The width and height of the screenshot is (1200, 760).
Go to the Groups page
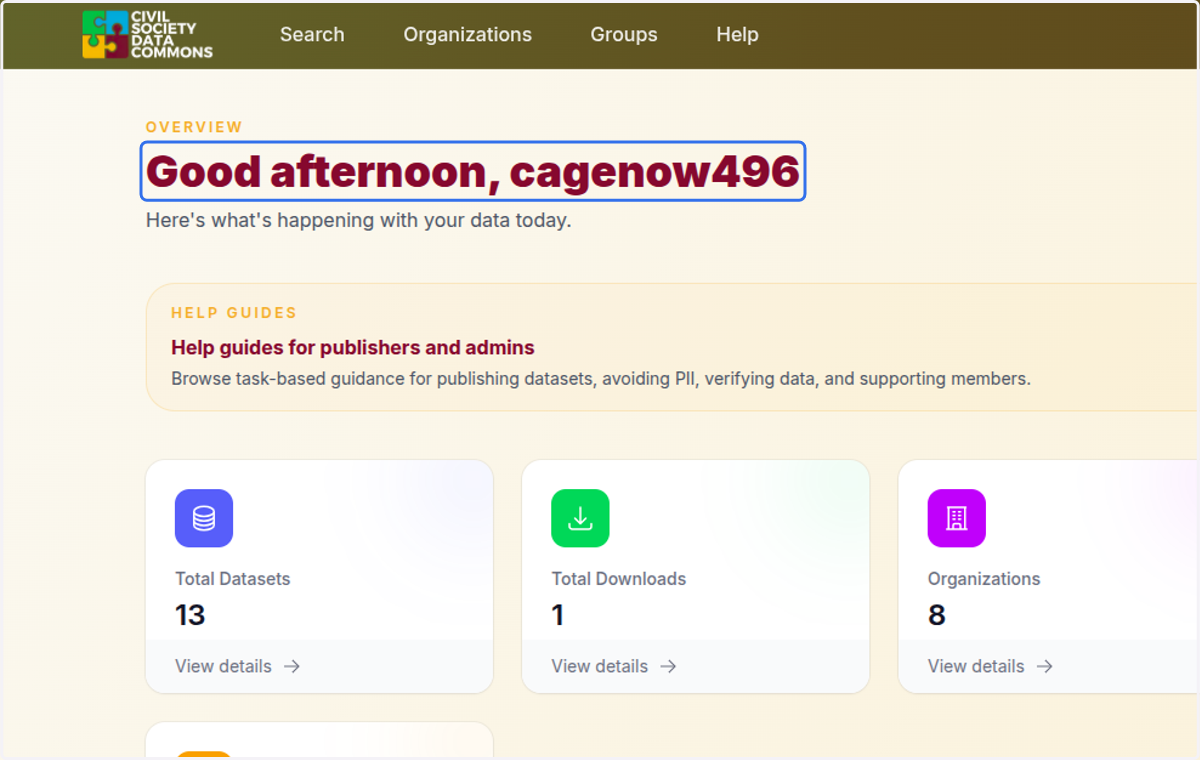[x=624, y=34]
